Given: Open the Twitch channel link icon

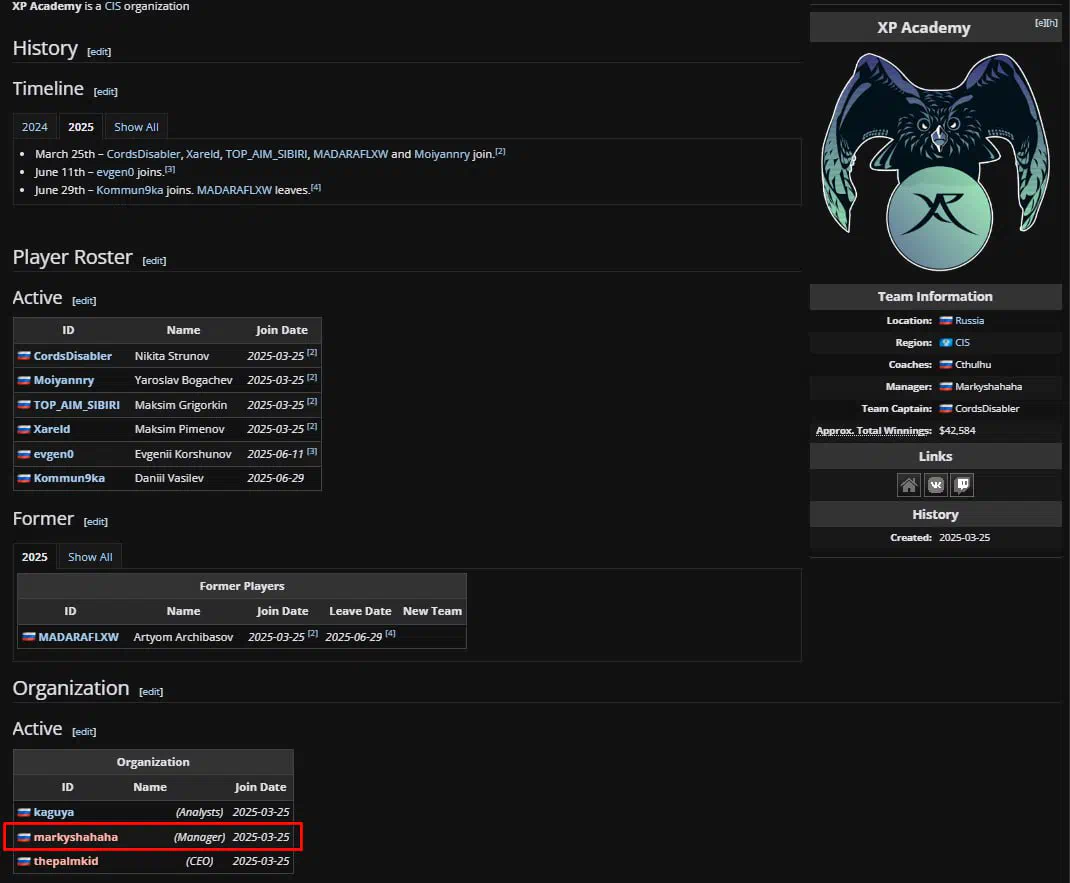Looking at the screenshot, I should [x=962, y=485].
